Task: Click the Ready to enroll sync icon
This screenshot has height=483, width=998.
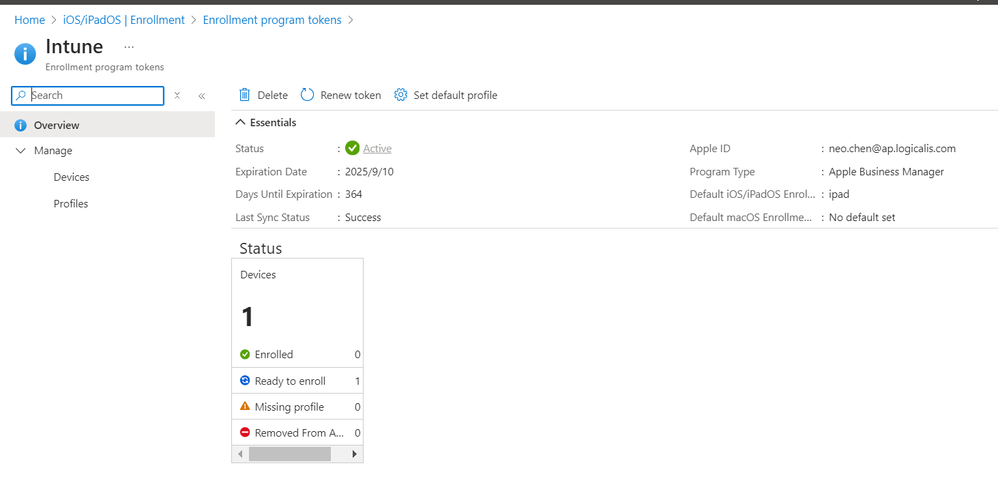Action: [x=245, y=381]
